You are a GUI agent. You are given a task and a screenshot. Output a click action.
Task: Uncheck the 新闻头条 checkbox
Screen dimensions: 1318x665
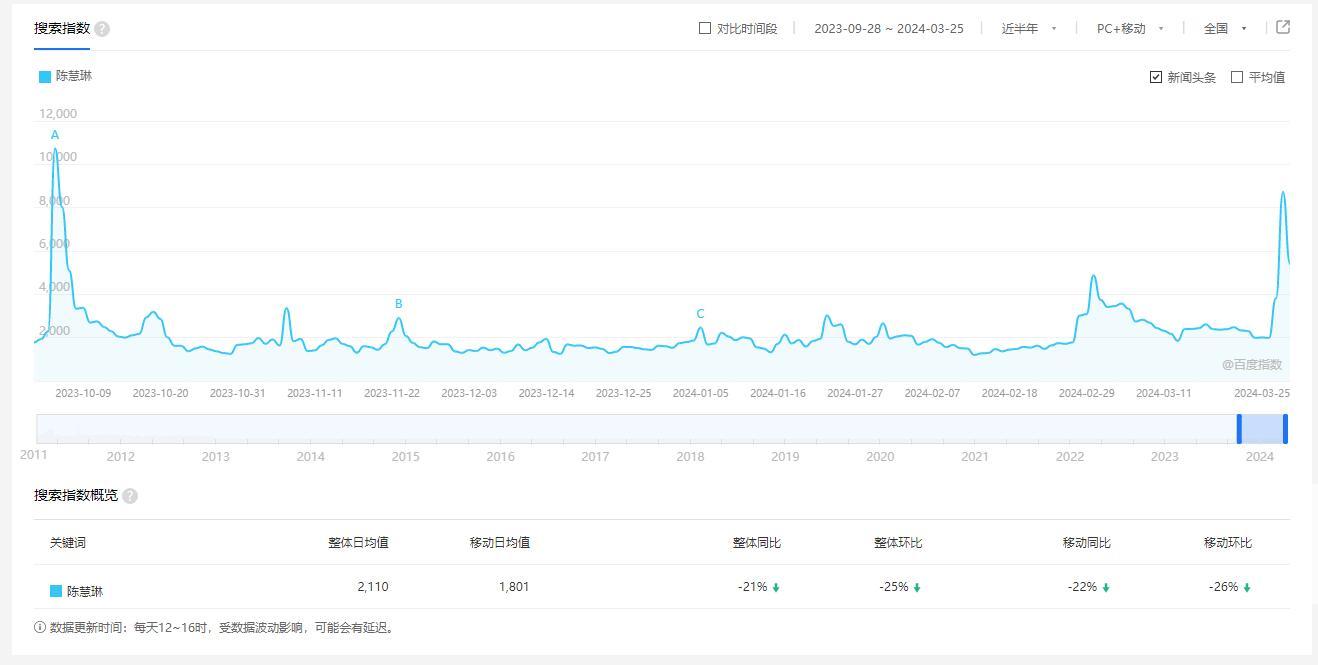(1156, 77)
